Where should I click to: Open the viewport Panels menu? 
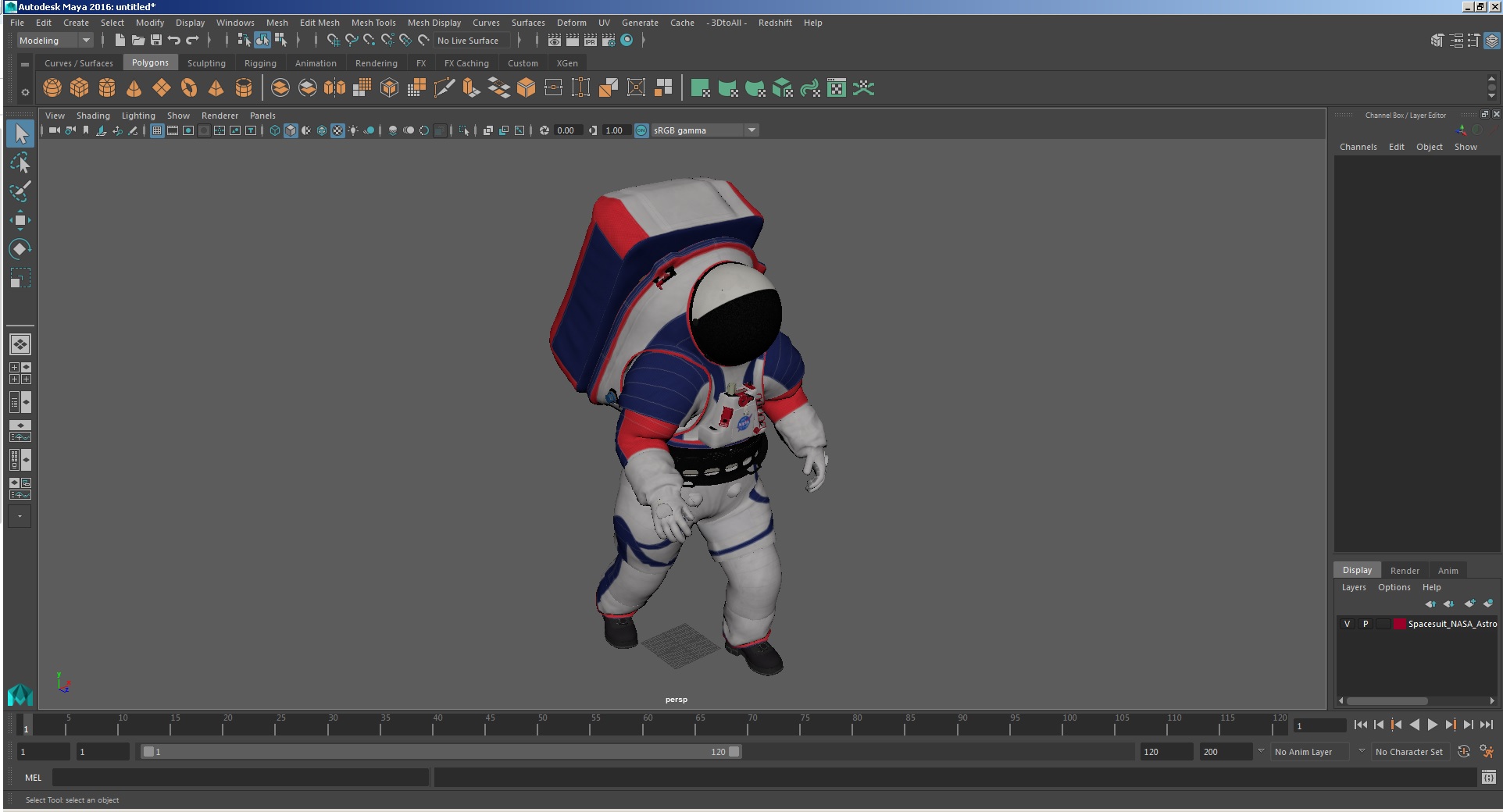(x=262, y=116)
